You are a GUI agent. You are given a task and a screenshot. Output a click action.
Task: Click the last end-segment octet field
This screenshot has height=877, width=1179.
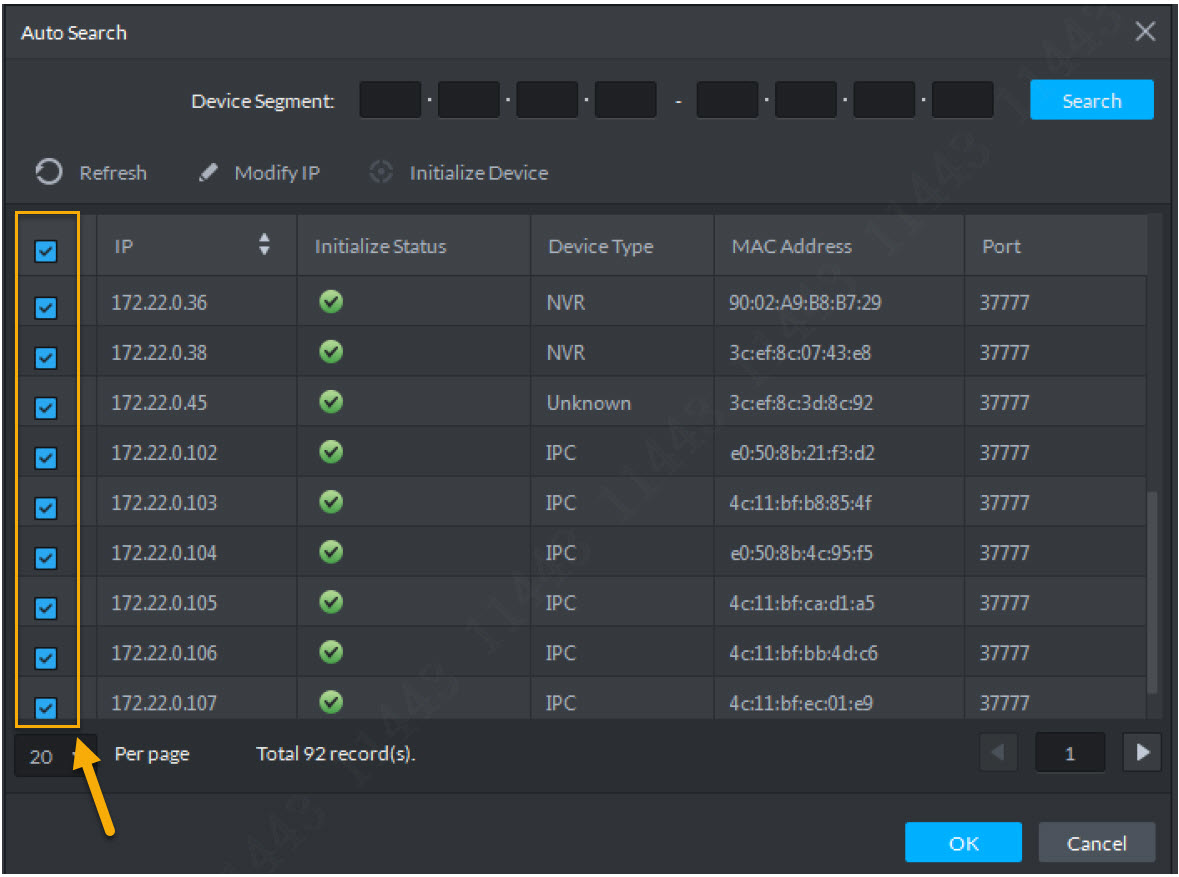(962, 99)
